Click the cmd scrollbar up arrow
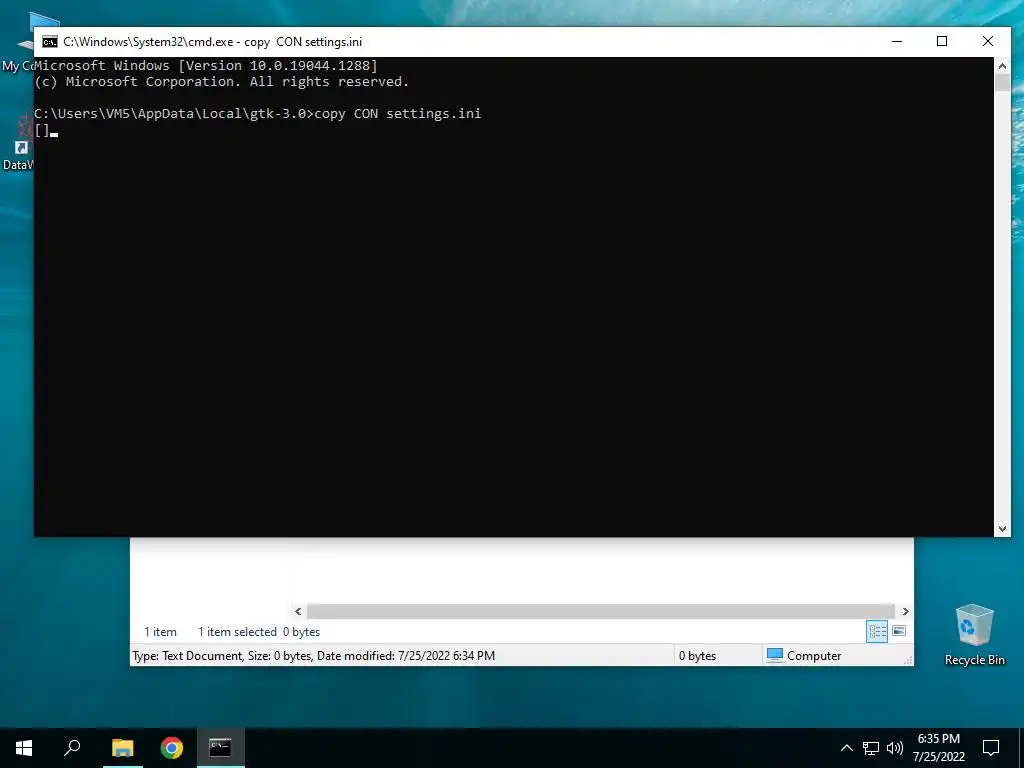 click(1002, 65)
